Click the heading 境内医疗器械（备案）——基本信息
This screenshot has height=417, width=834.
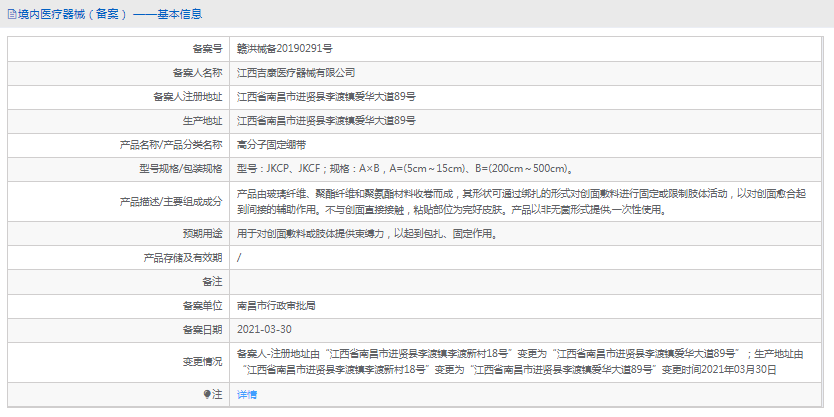[x=110, y=14]
